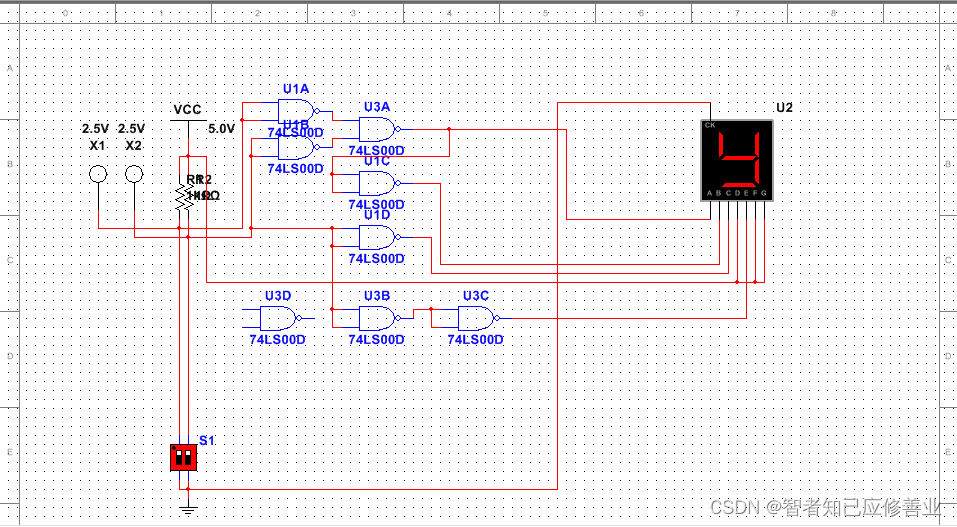Click the X1 probe lamp

pos(98,174)
